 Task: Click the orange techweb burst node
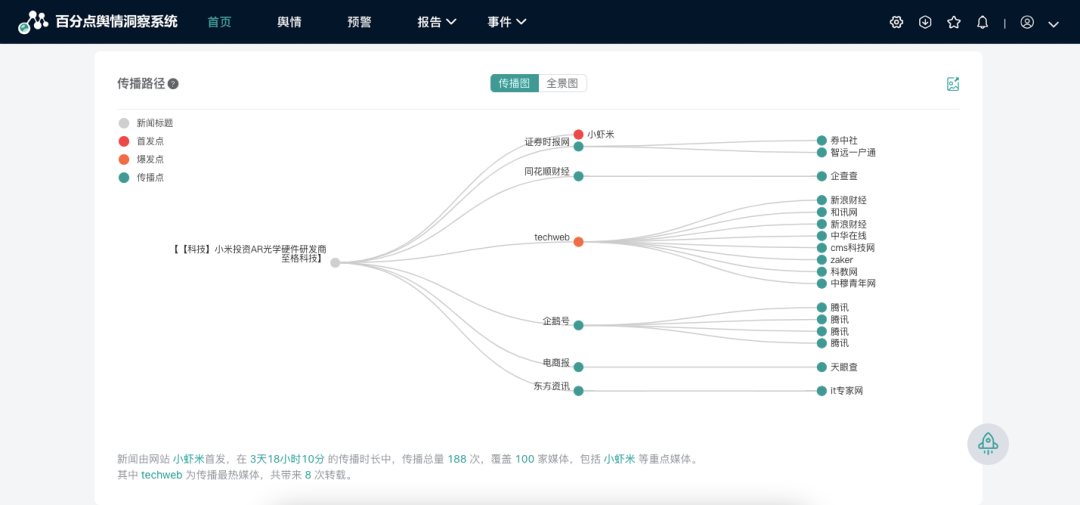pyautogui.click(x=578, y=242)
